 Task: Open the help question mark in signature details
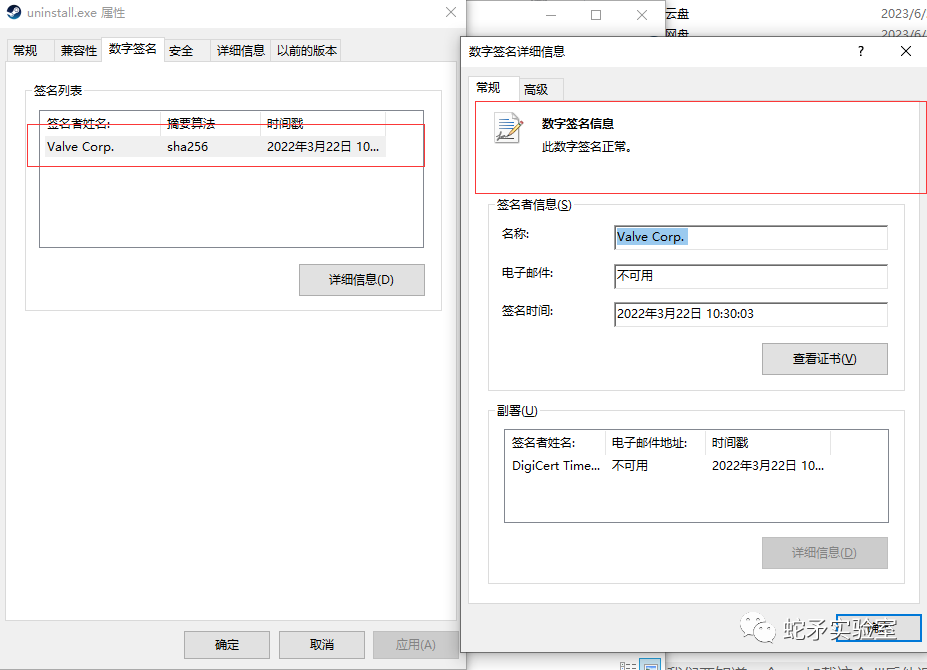coord(861,51)
